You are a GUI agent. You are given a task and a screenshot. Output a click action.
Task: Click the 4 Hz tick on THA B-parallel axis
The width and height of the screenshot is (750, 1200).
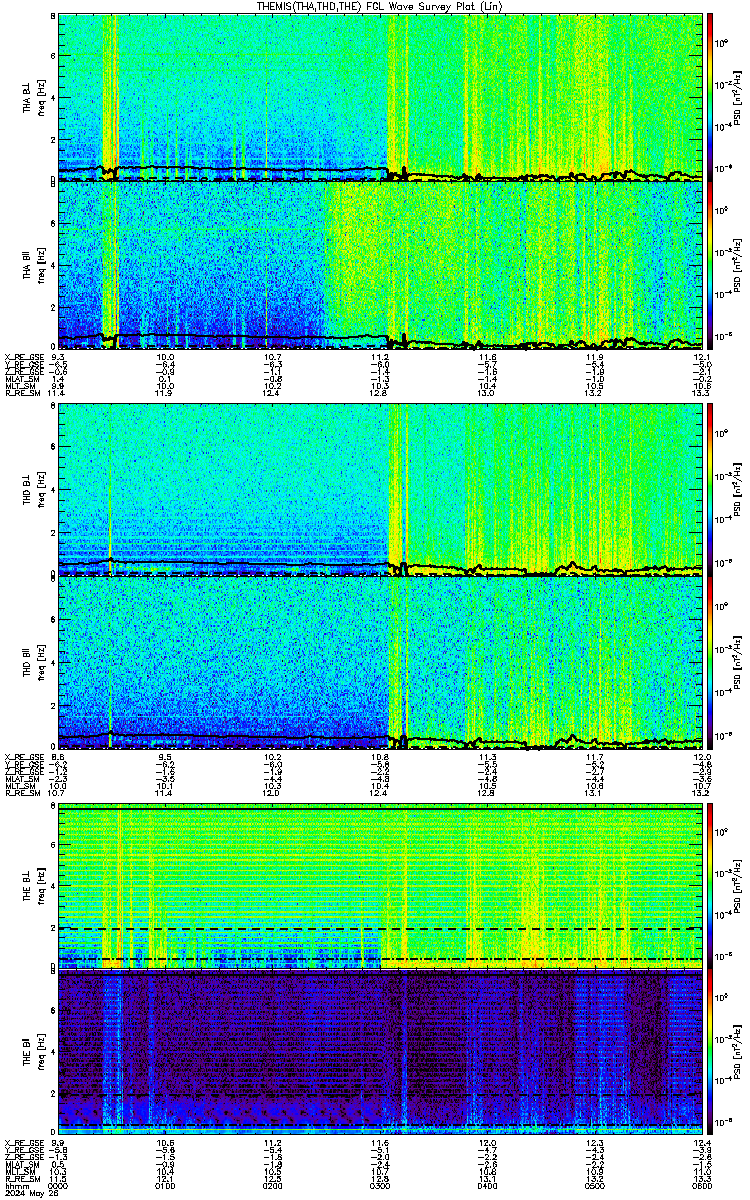pos(53,265)
